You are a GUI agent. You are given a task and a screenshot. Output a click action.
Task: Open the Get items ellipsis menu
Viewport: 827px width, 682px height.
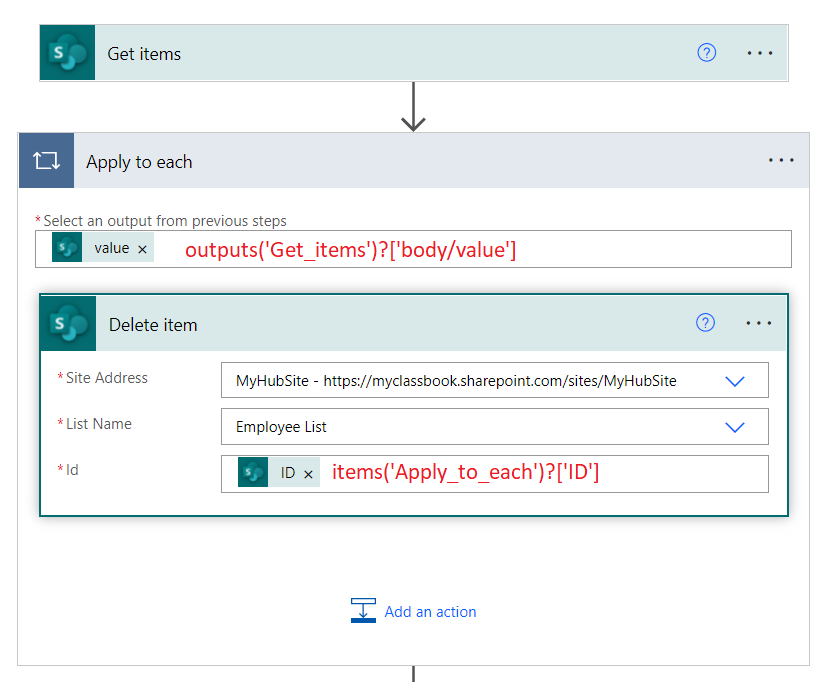[759, 52]
